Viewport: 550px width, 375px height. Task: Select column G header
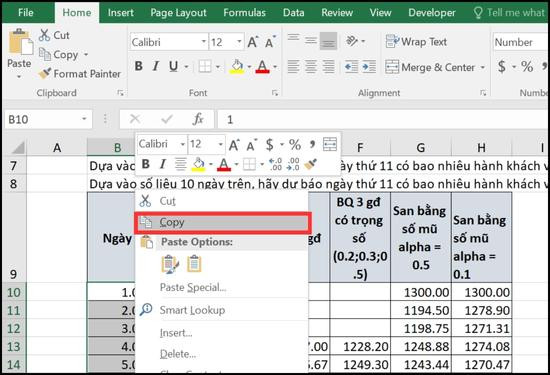pos(421,148)
